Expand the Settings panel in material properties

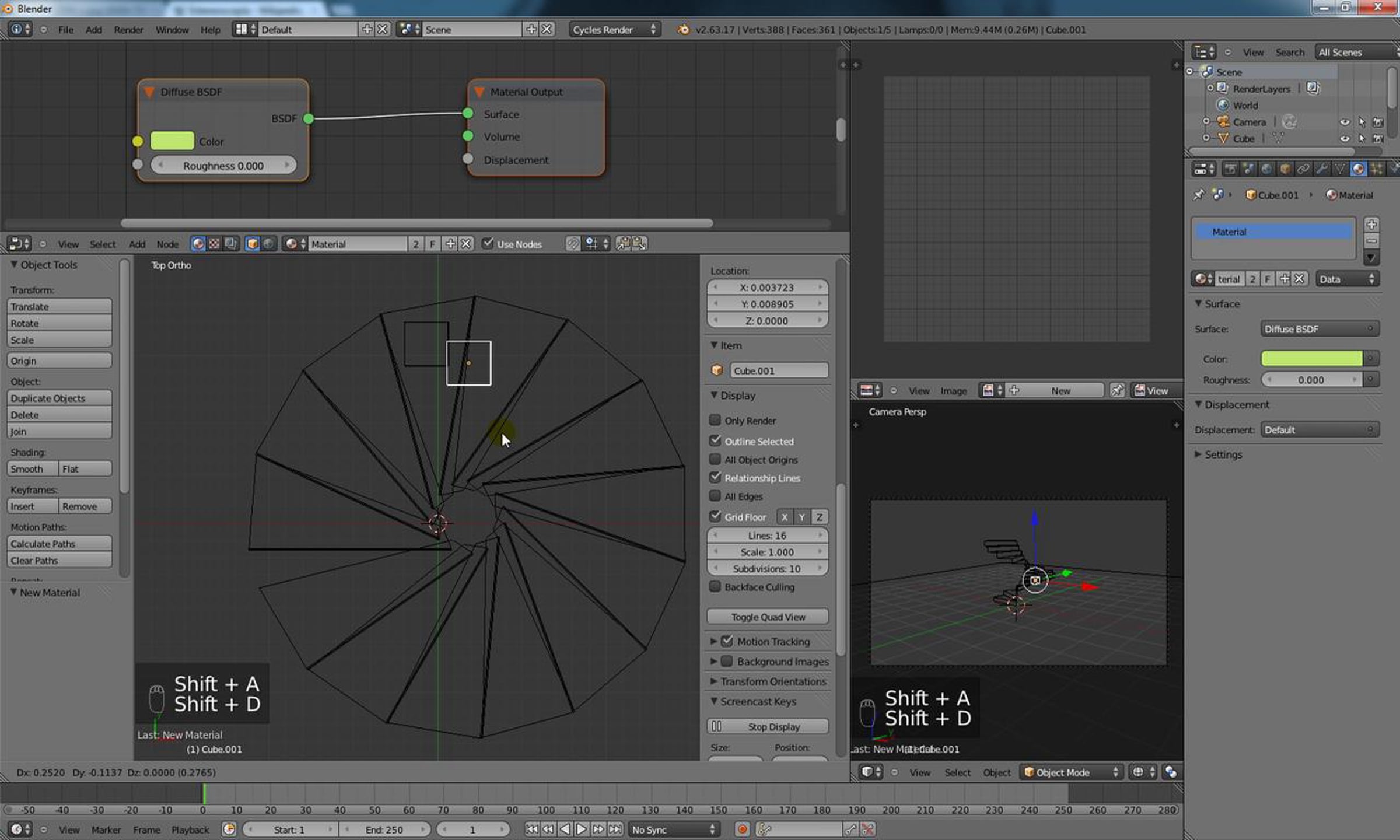(1223, 454)
